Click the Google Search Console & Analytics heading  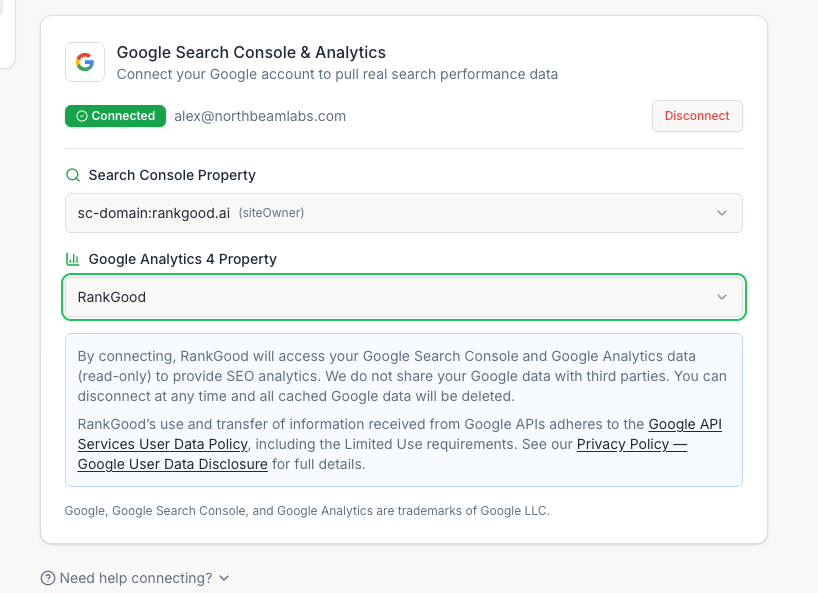[x=251, y=52]
